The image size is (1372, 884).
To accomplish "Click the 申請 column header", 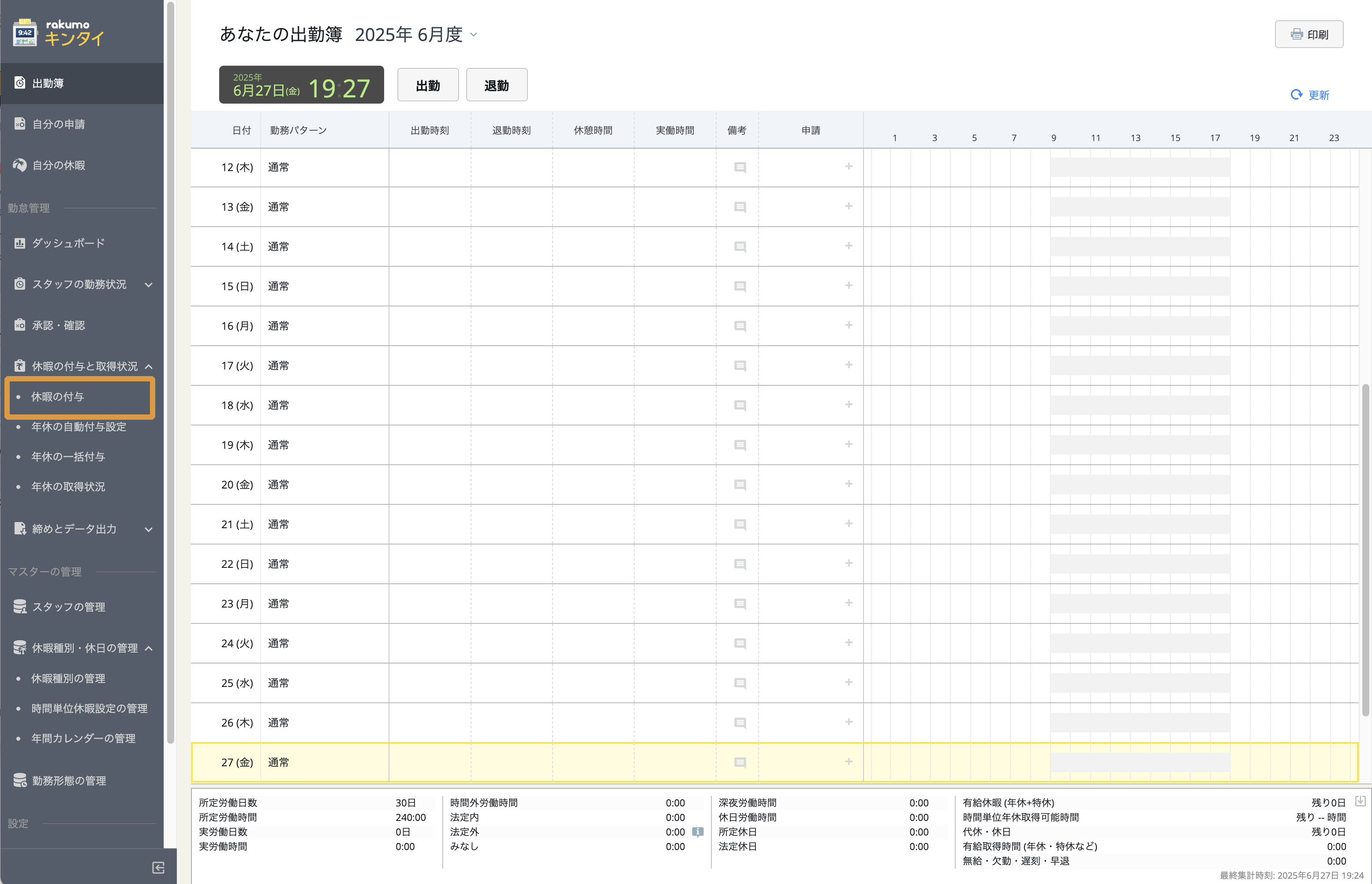I will coord(811,131).
